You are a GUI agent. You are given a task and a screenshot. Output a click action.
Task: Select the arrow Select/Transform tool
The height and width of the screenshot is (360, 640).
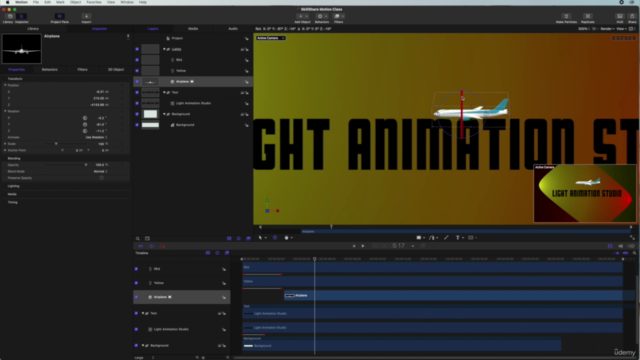[260, 238]
